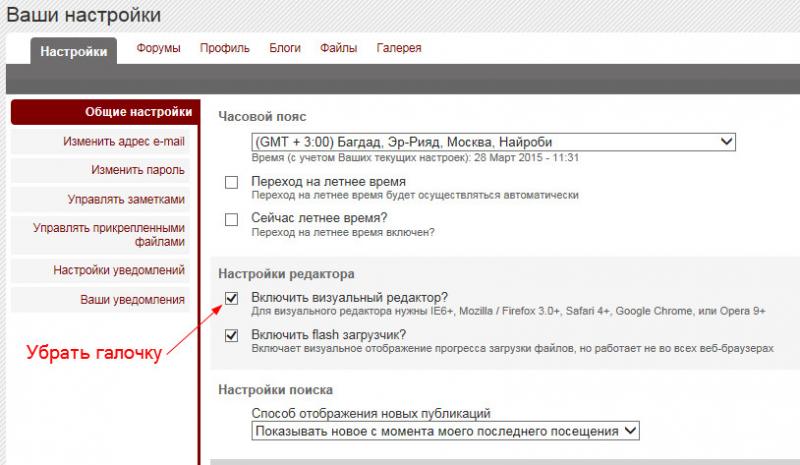Open the Файлы tab
This screenshot has width=800, height=465.
(338, 48)
